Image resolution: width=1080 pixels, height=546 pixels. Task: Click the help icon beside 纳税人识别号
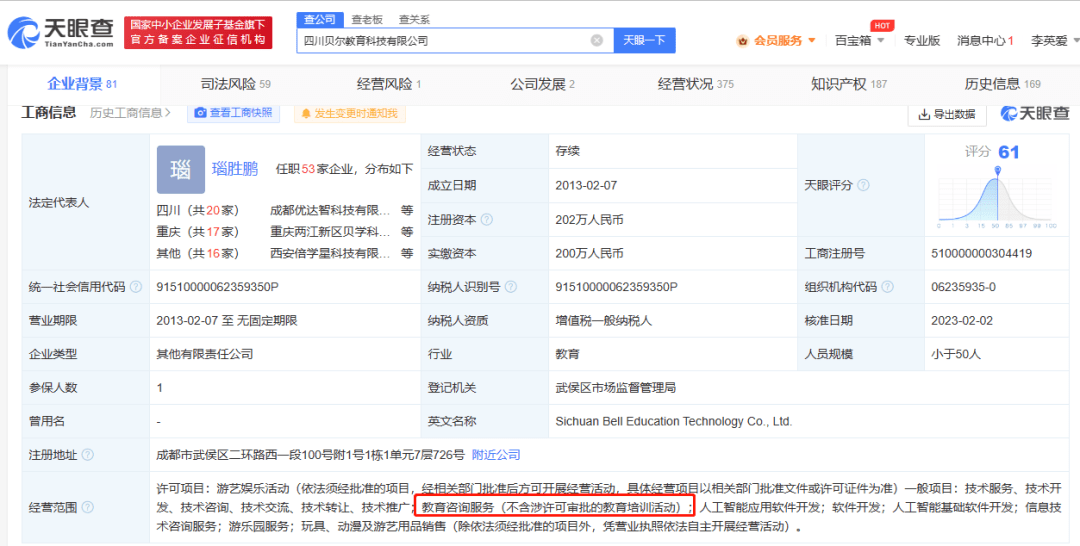coord(510,287)
